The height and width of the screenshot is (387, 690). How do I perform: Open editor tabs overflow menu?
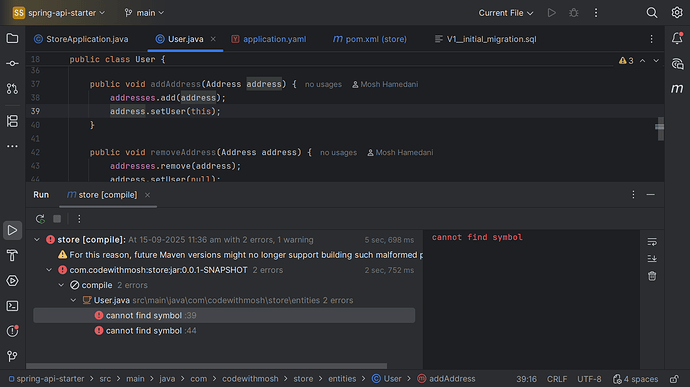pyautogui.click(x=651, y=39)
